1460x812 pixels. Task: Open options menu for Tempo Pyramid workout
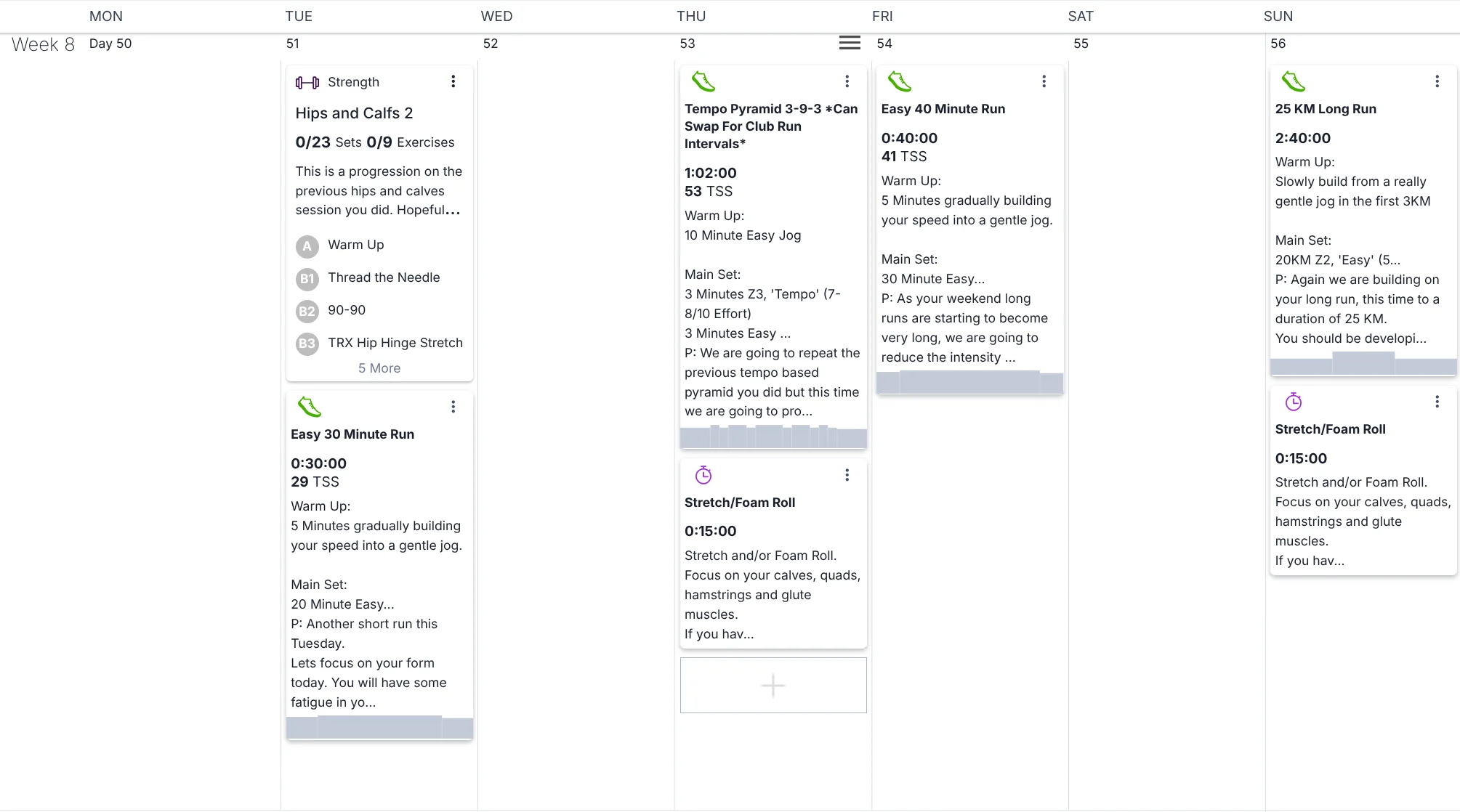click(847, 81)
